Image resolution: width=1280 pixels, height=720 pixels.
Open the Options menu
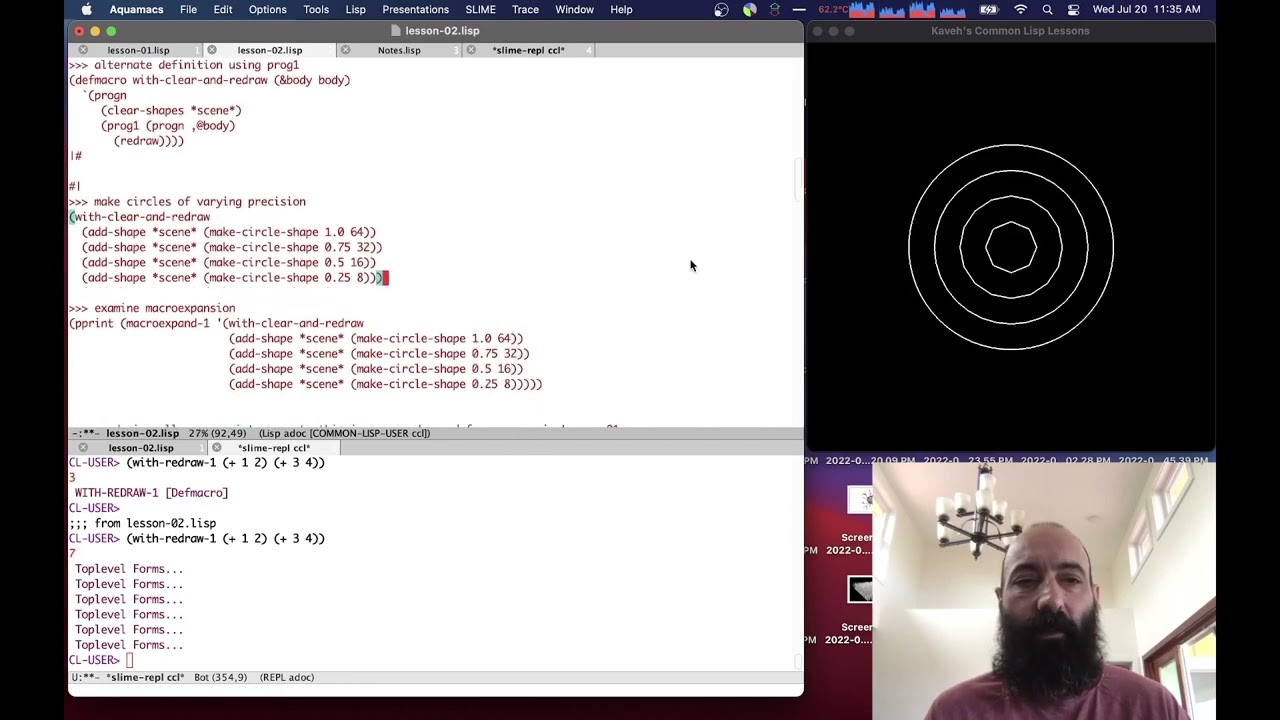point(267,10)
